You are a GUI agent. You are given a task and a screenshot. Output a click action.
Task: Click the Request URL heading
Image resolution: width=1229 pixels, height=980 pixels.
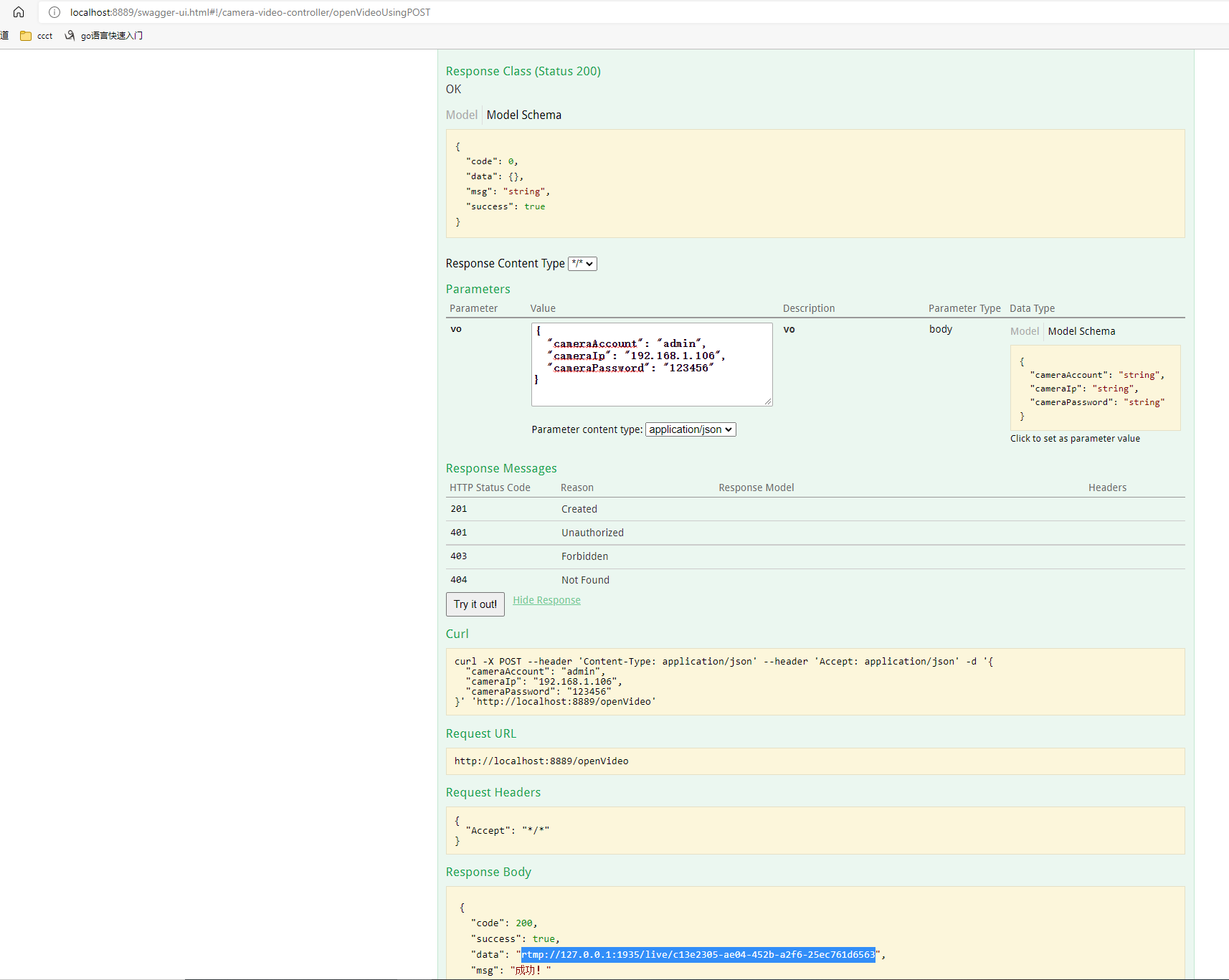(x=480, y=733)
